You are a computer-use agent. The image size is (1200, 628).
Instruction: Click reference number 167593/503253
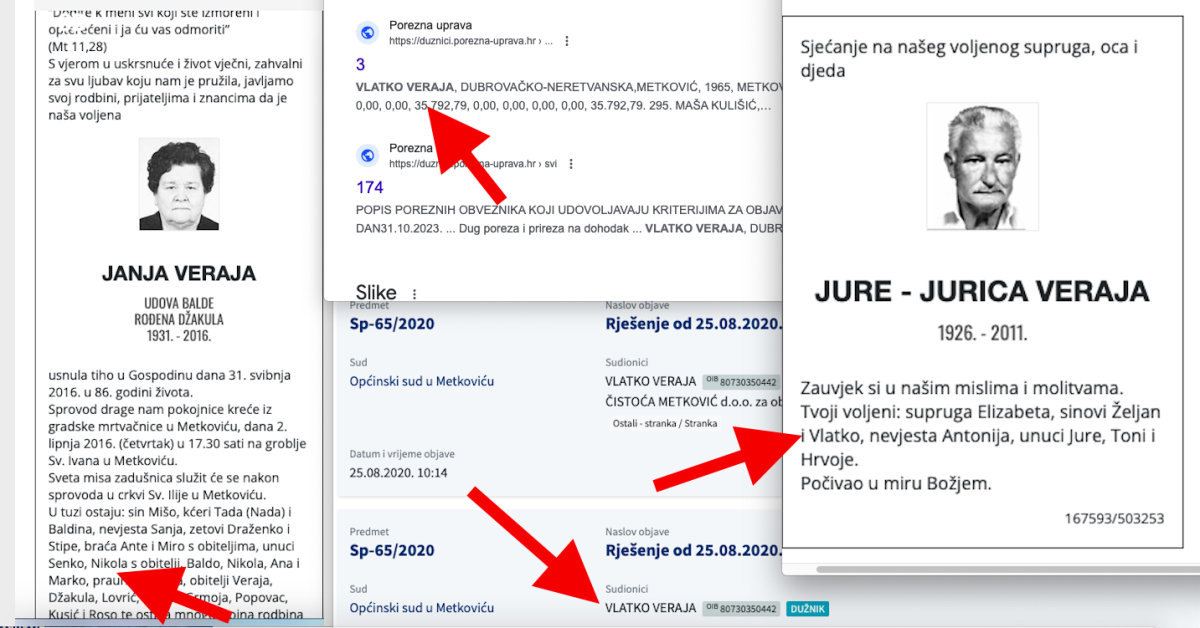1114,518
